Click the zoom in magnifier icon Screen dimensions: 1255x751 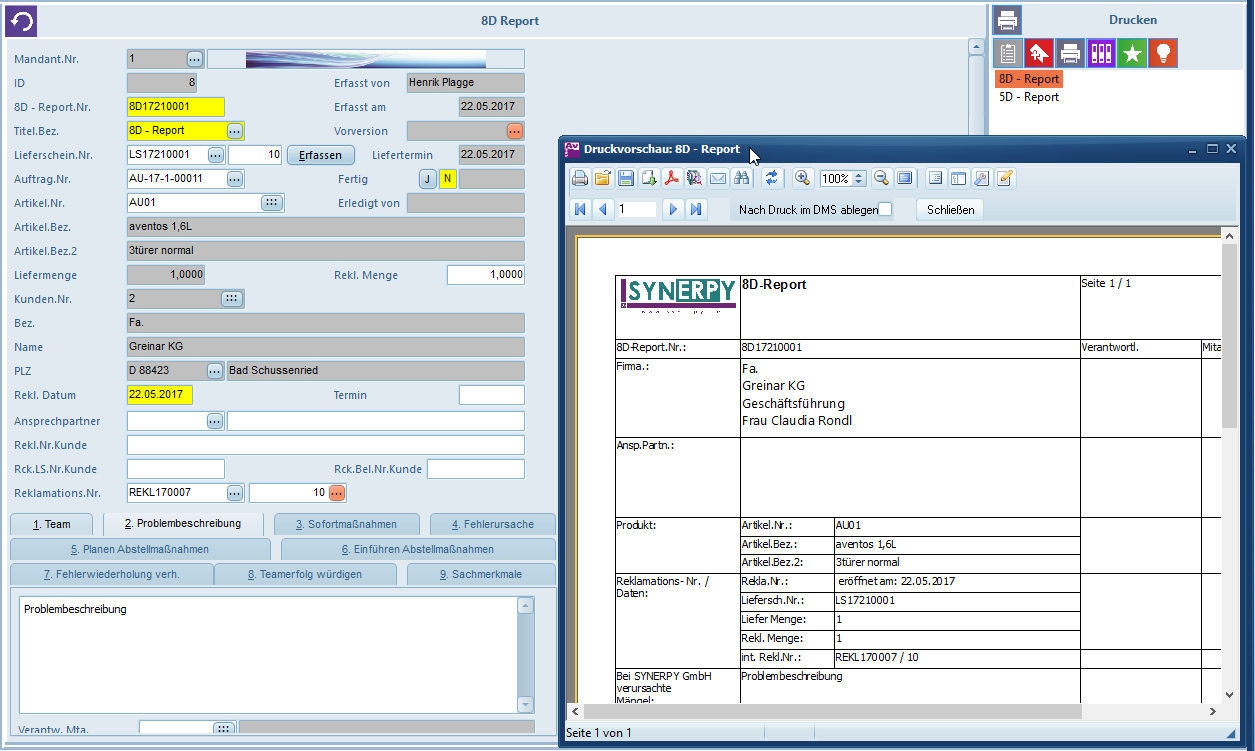802,179
